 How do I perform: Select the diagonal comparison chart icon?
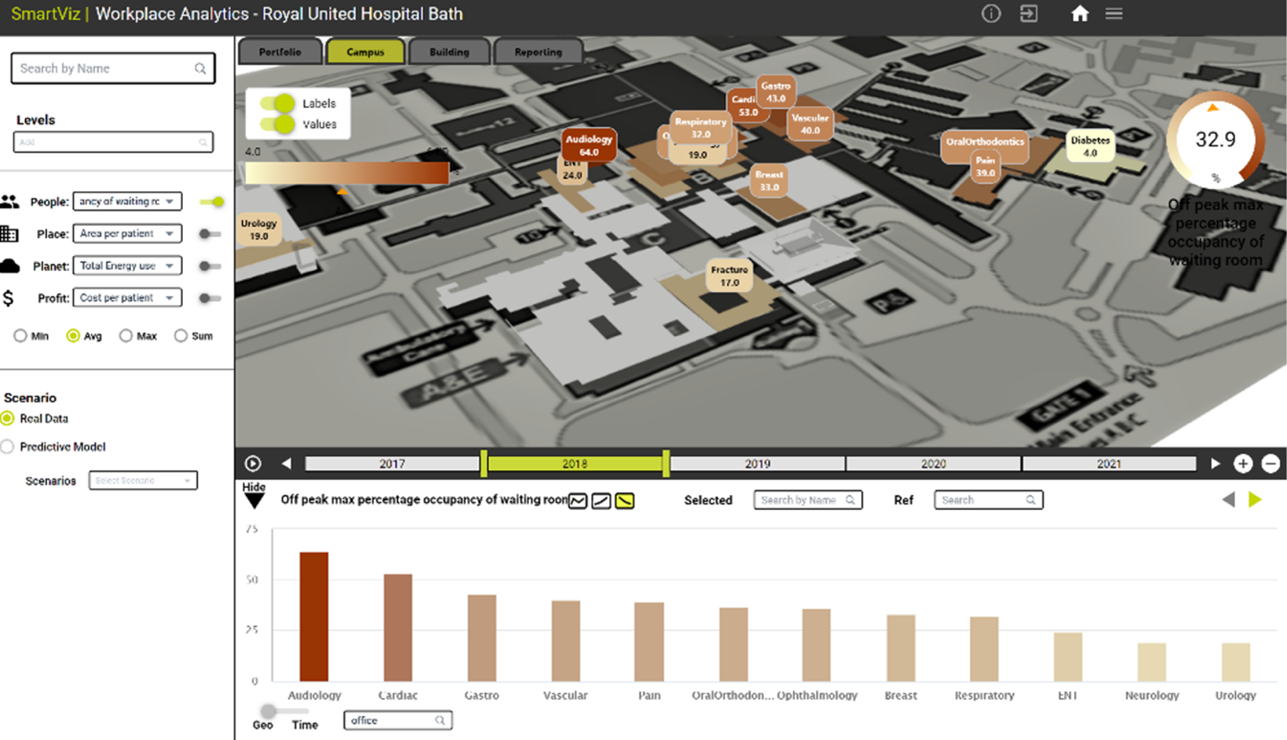coord(600,500)
